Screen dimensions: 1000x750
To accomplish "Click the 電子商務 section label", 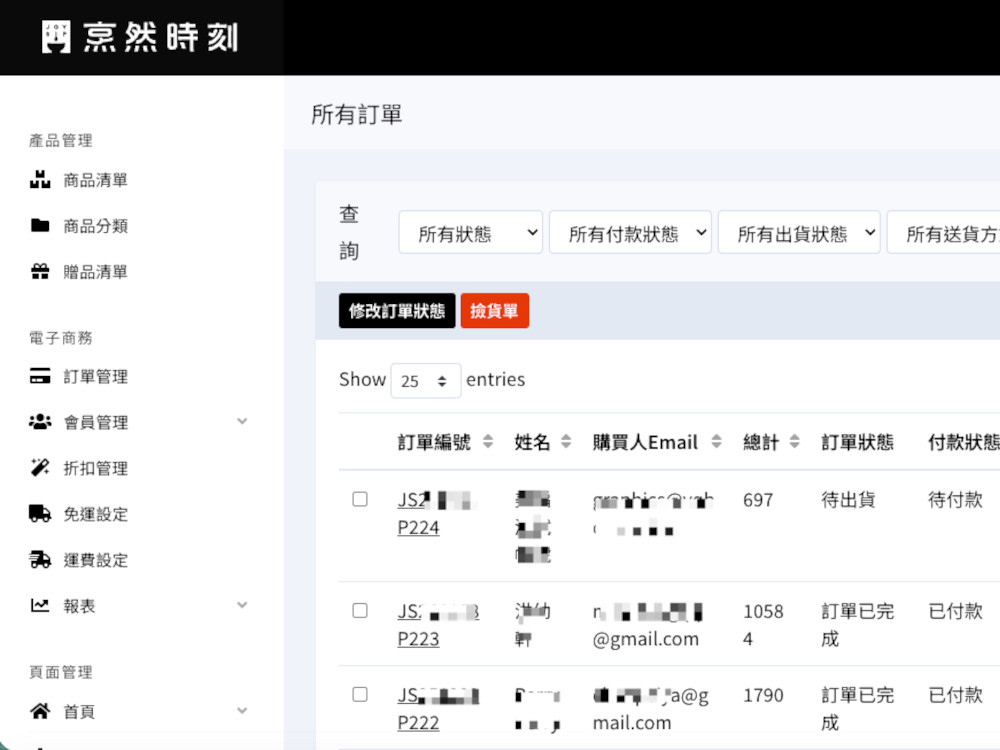I will [x=61, y=338].
